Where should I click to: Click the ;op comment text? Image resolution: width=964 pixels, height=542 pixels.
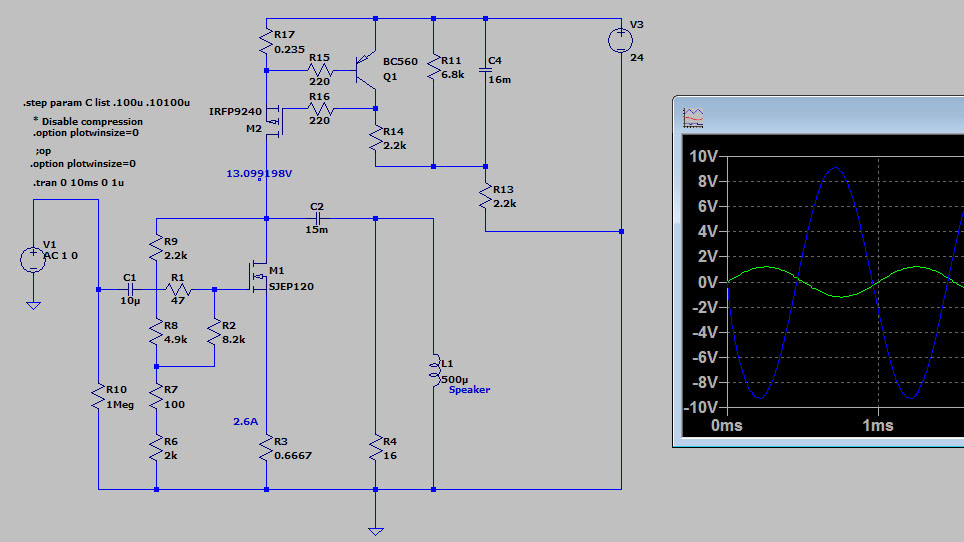(x=43, y=151)
